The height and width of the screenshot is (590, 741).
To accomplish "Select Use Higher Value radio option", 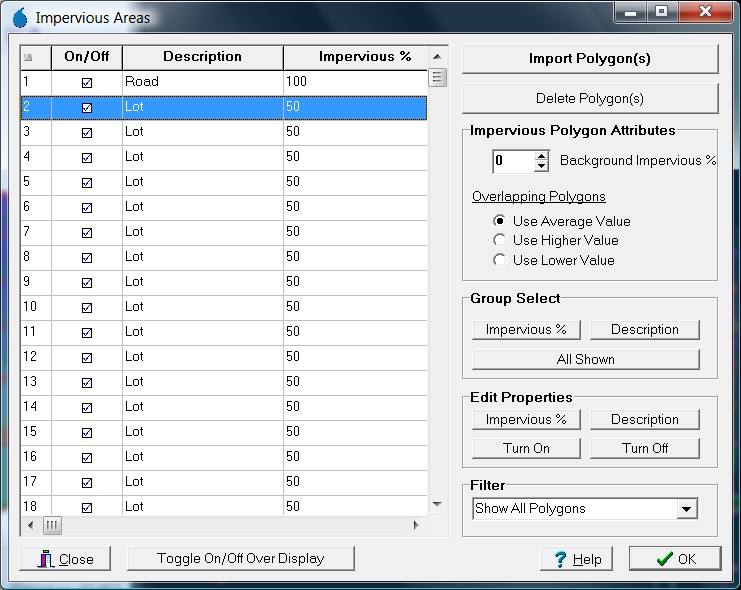I will point(500,240).
